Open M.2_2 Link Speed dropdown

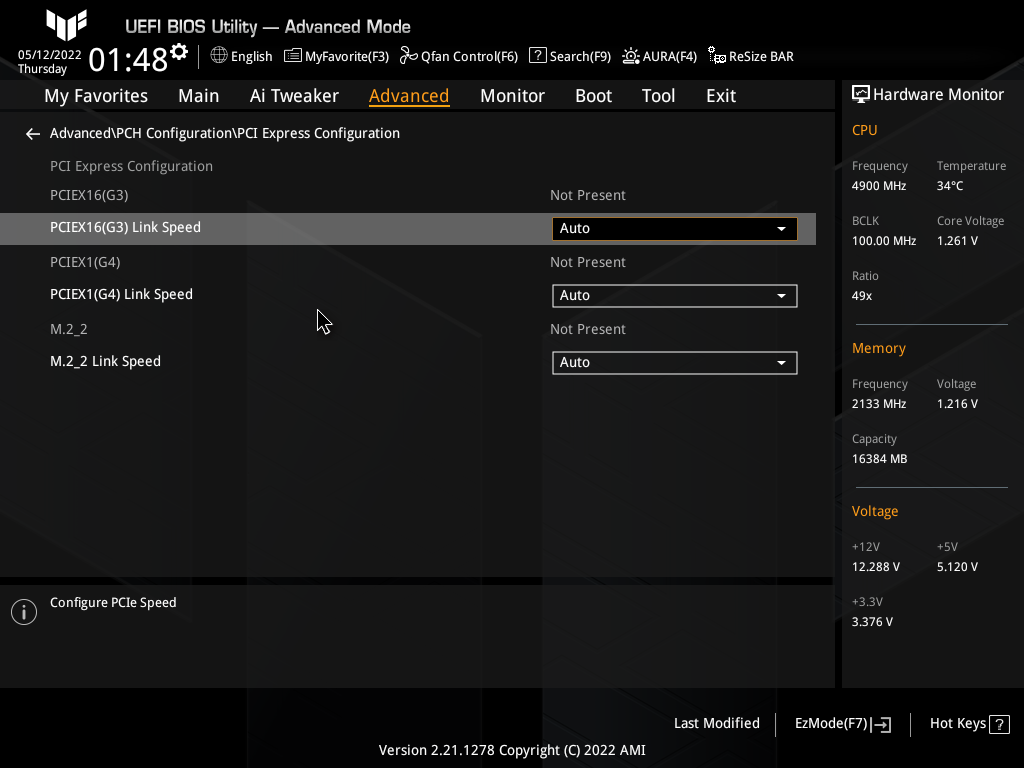point(675,363)
